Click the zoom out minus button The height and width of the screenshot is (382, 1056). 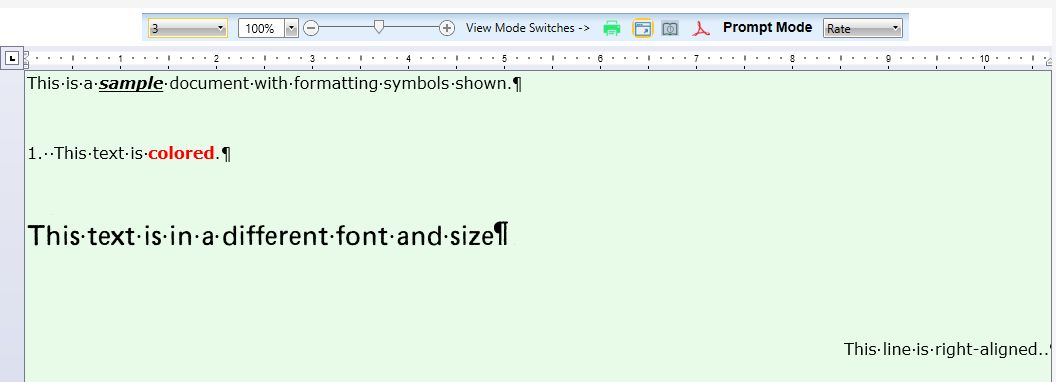pos(310,28)
